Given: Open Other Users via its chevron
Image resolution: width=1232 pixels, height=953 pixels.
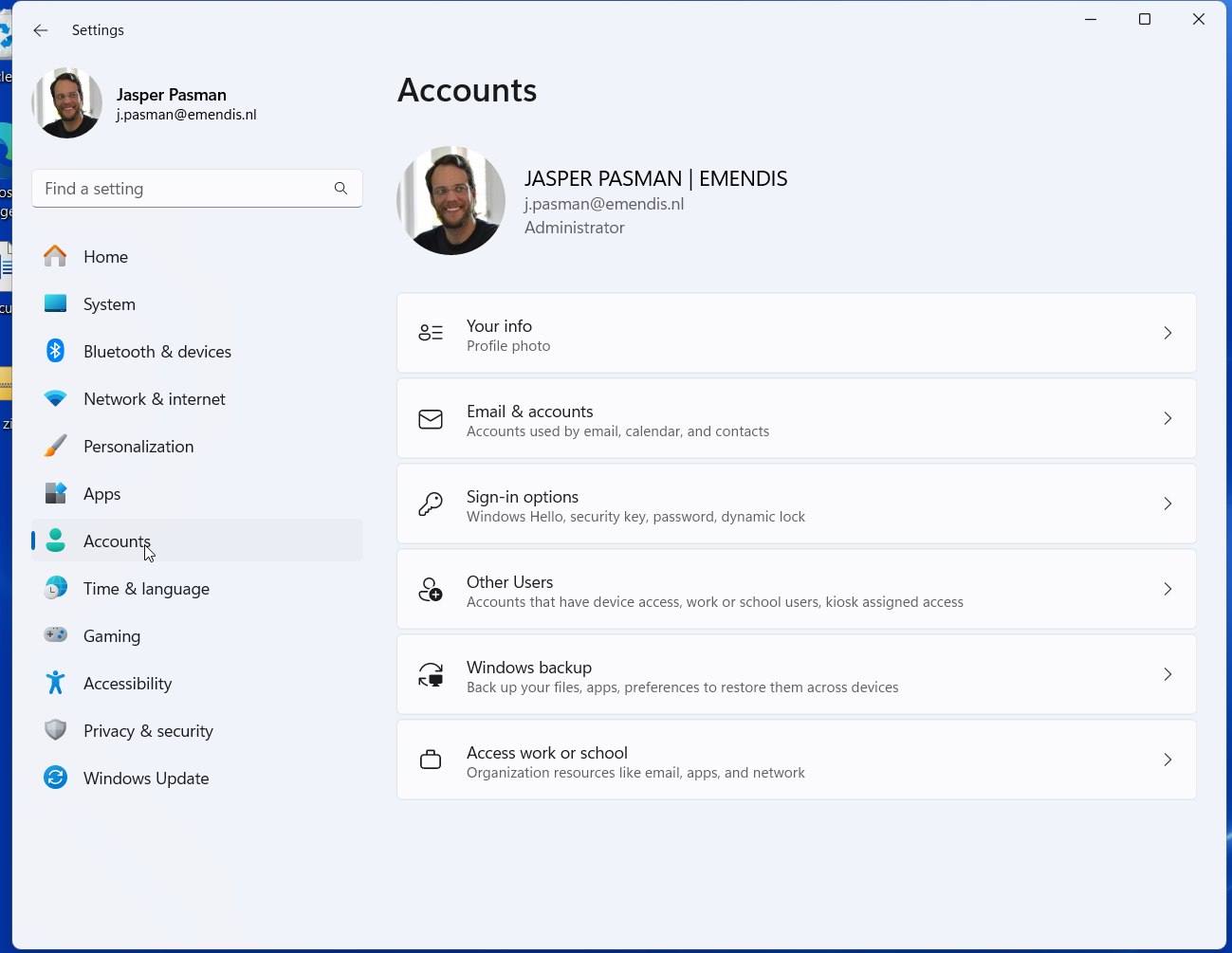Looking at the screenshot, I should [1168, 589].
